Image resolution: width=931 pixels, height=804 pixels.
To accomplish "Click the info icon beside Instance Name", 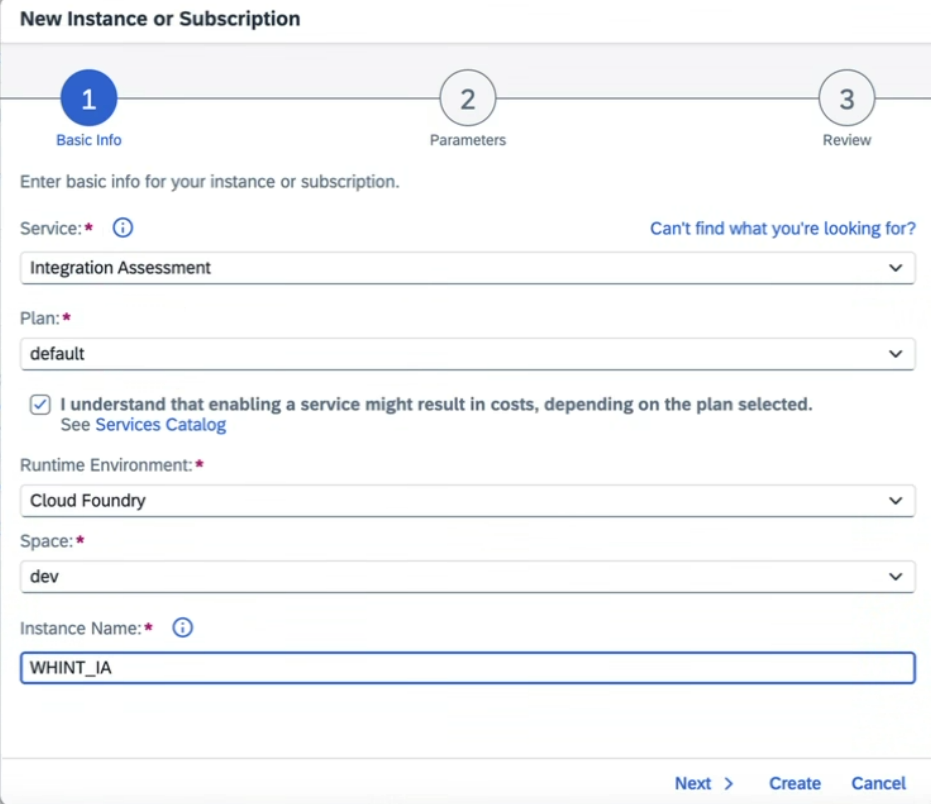I will [x=182, y=628].
